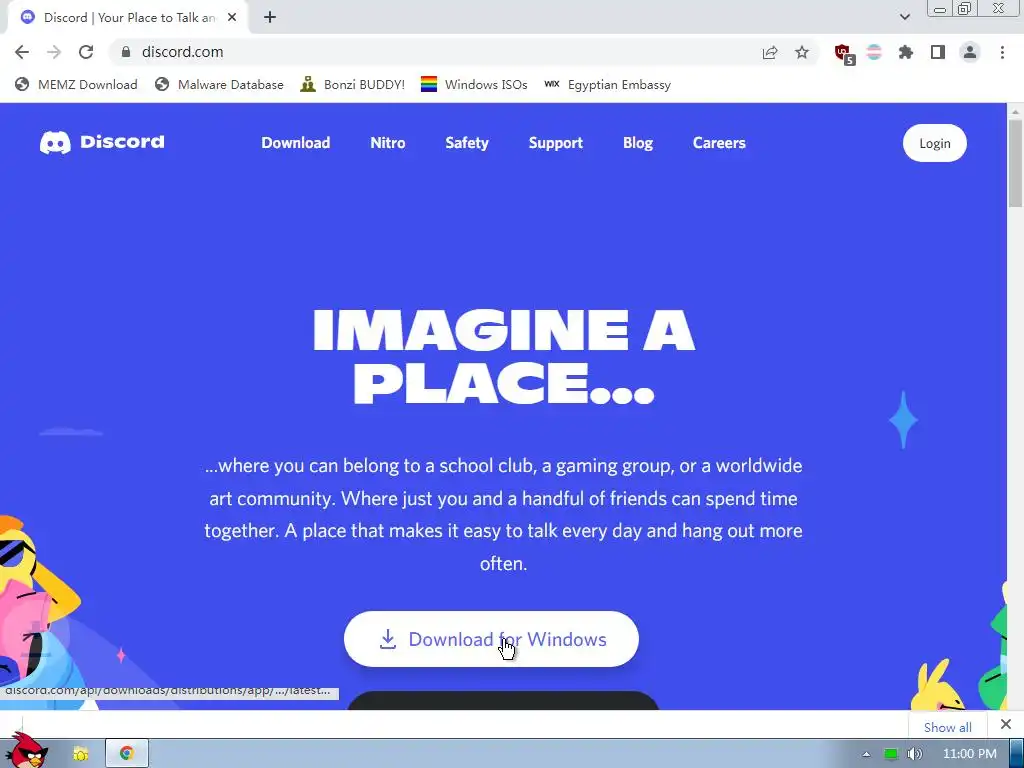Click the 11:00 PM taskbar clock
Screen dimensions: 1024x768
pyautogui.click(x=970, y=754)
